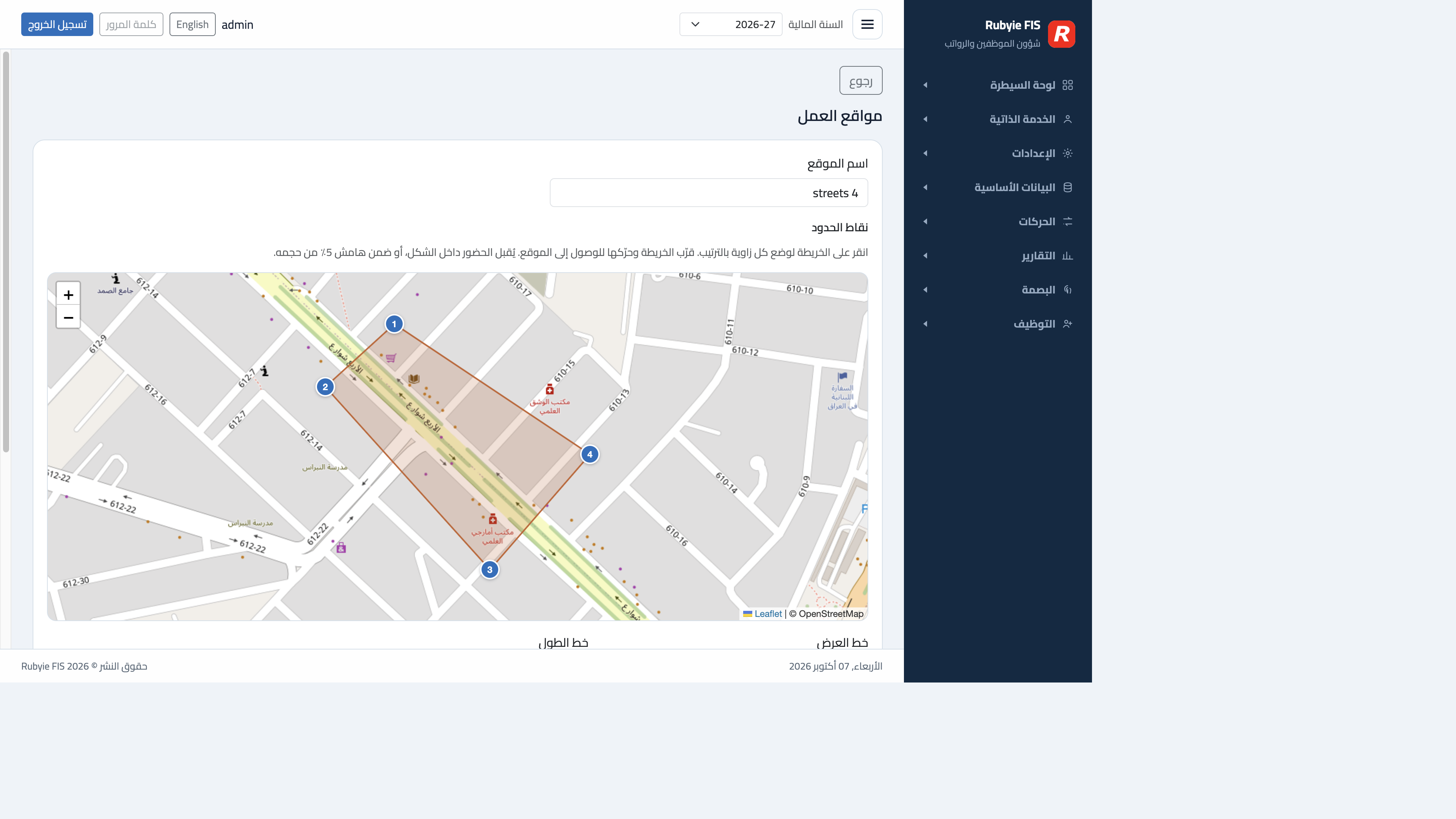Expand the البيانات الأساسية menu arrow
Image resolution: width=1456 pixels, height=819 pixels.
(925, 187)
